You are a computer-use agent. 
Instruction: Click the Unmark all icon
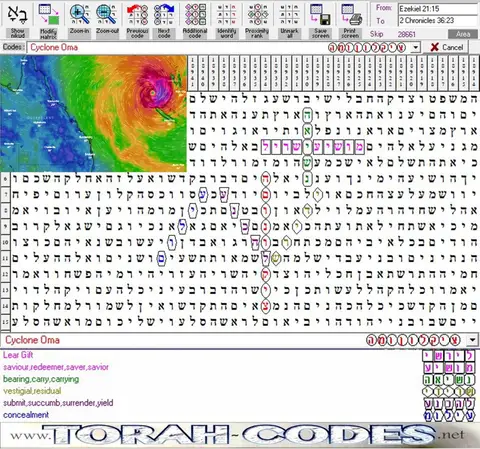pos(289,15)
